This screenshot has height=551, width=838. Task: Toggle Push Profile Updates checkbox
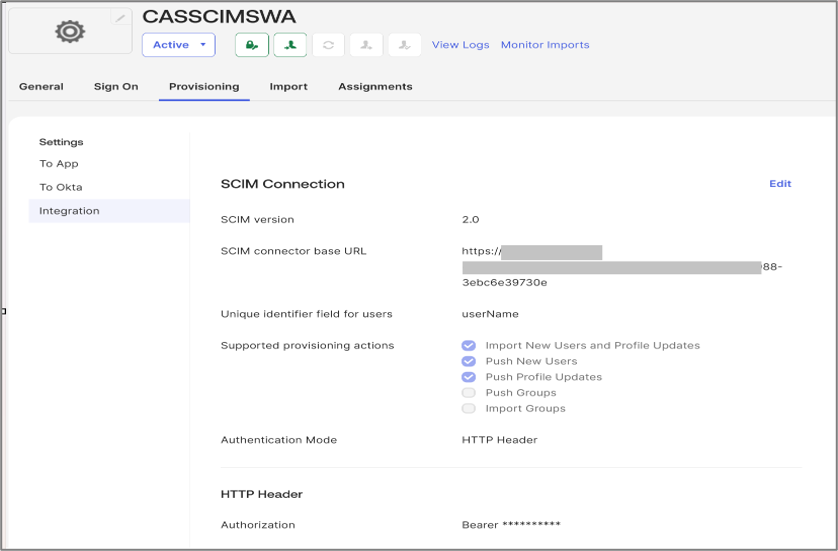pyautogui.click(x=469, y=377)
